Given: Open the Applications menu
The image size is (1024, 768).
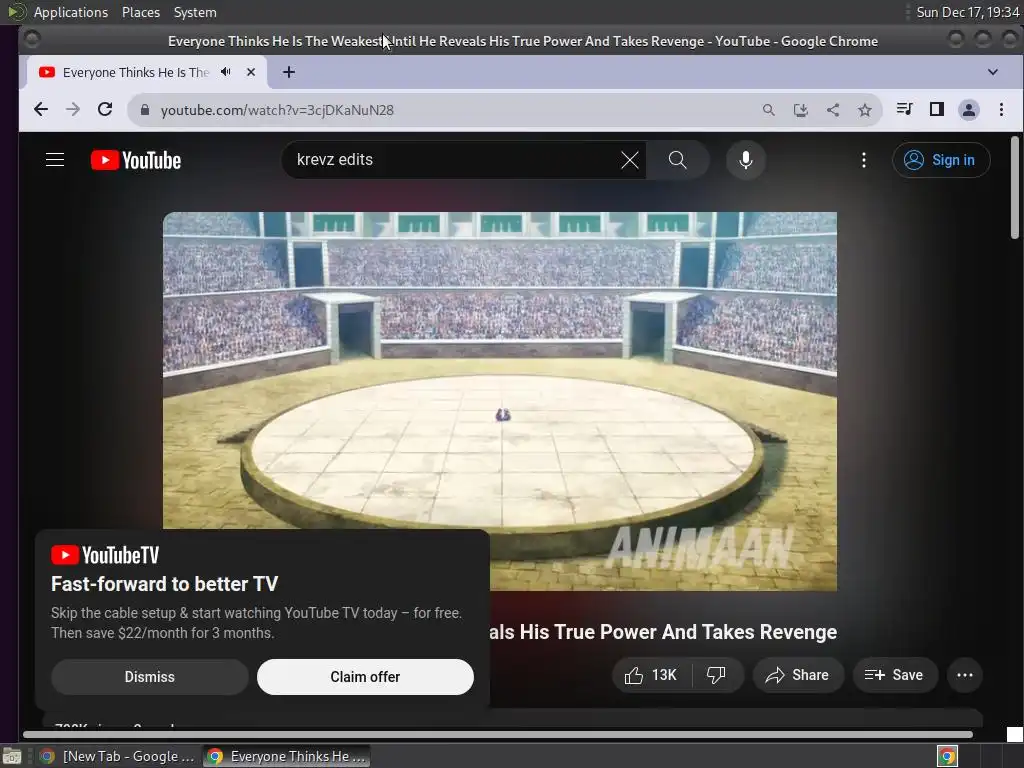Looking at the screenshot, I should [x=71, y=12].
